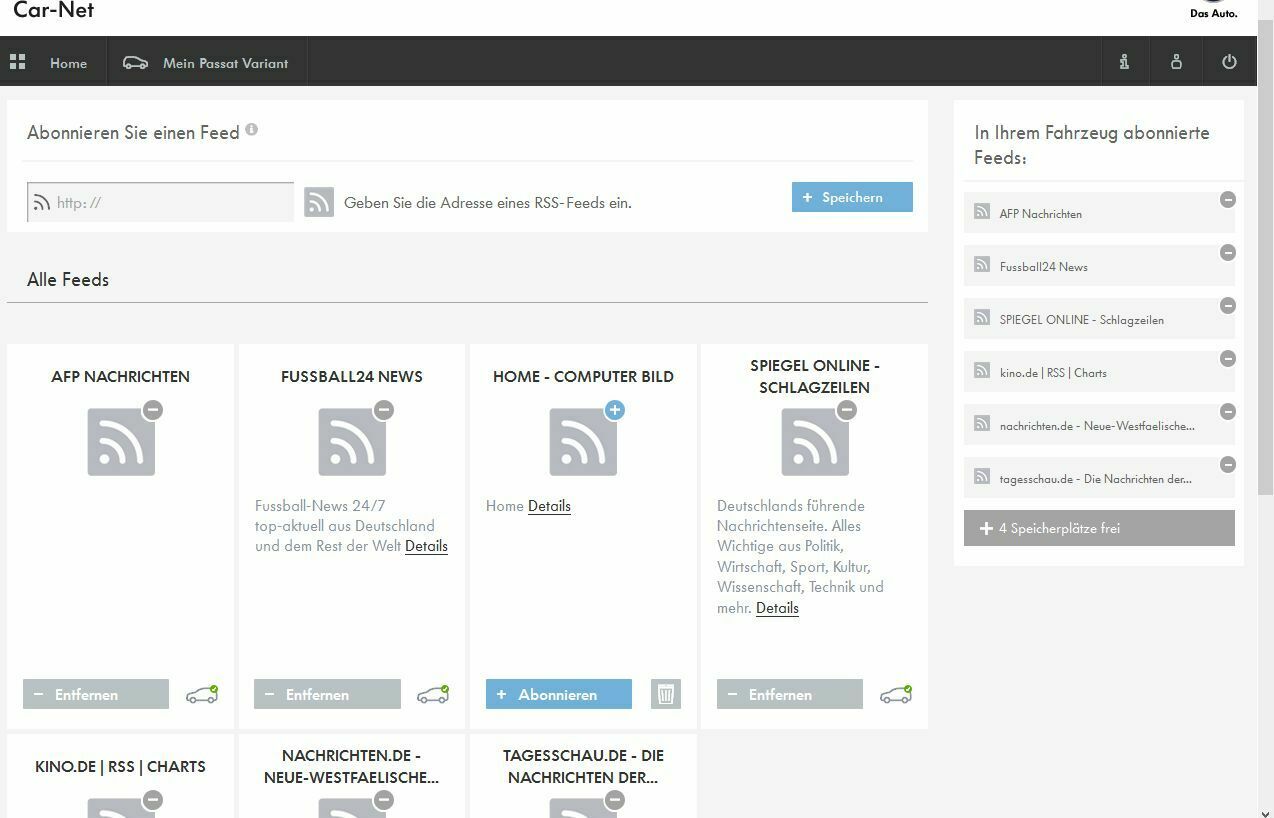
Task: Remove tagesschau.de via sidebar minus icon
Action: pos(1228,465)
